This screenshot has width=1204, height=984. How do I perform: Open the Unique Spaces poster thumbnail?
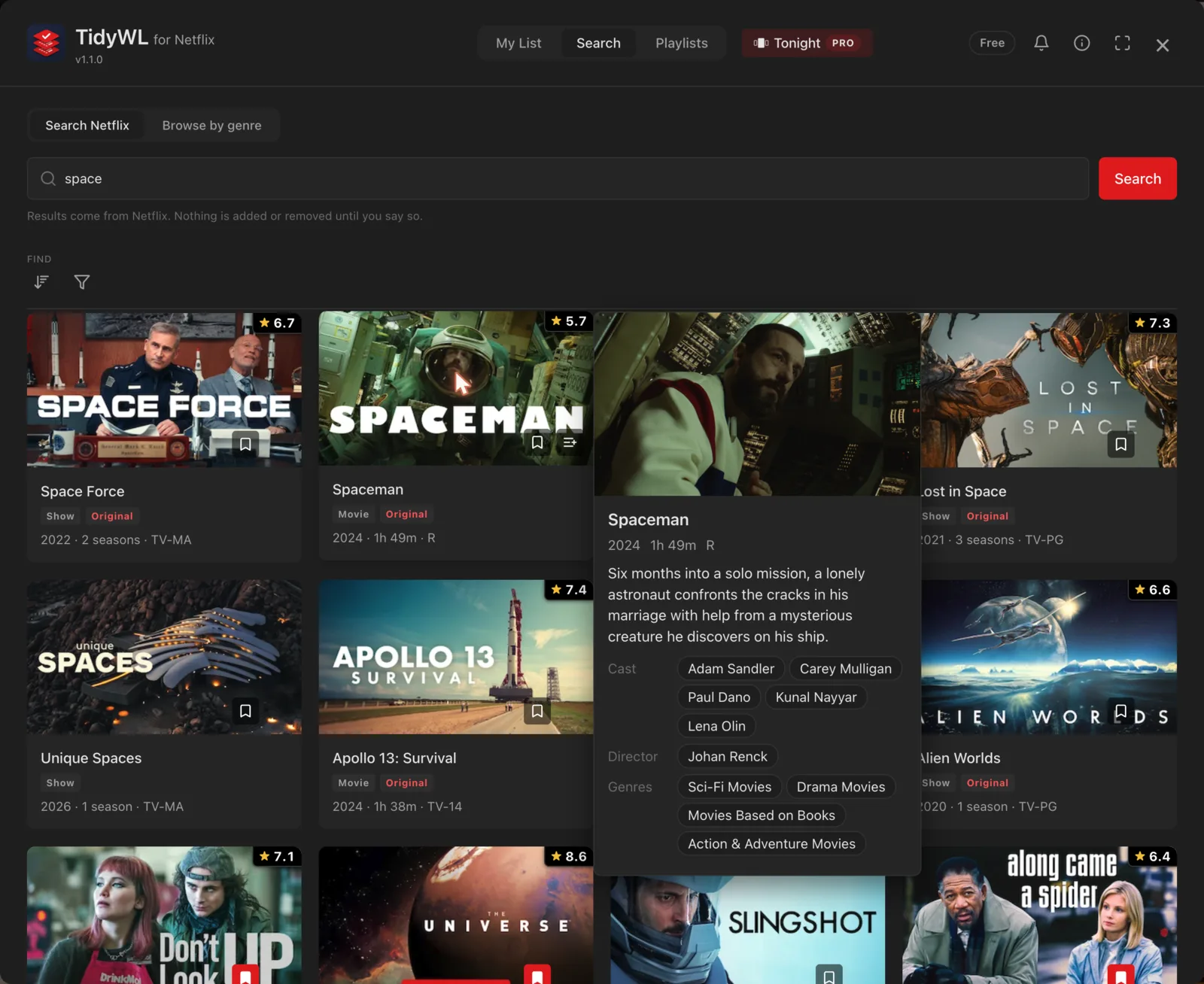[164, 657]
